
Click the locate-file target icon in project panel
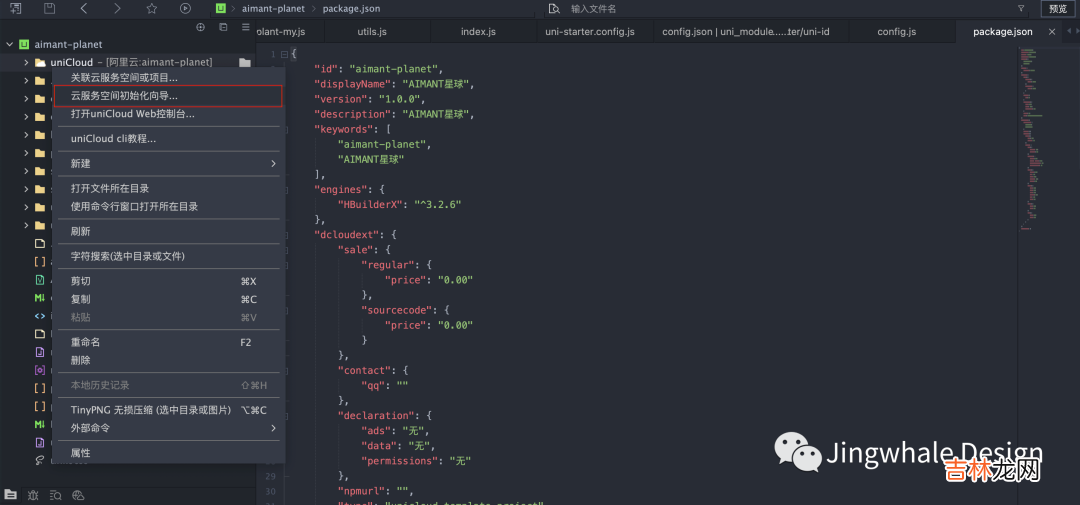pos(200,27)
